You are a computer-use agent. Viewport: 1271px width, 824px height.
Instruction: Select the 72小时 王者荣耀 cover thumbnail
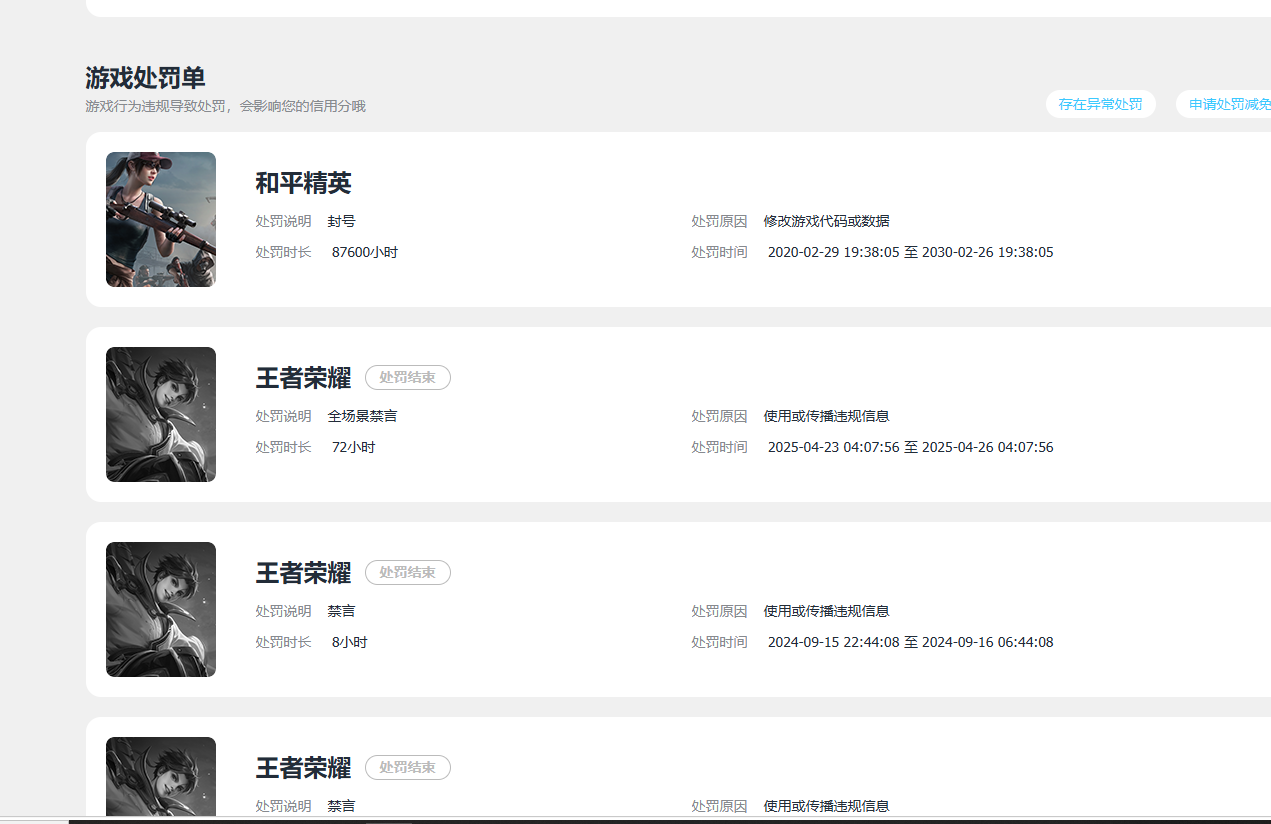pyautogui.click(x=161, y=414)
